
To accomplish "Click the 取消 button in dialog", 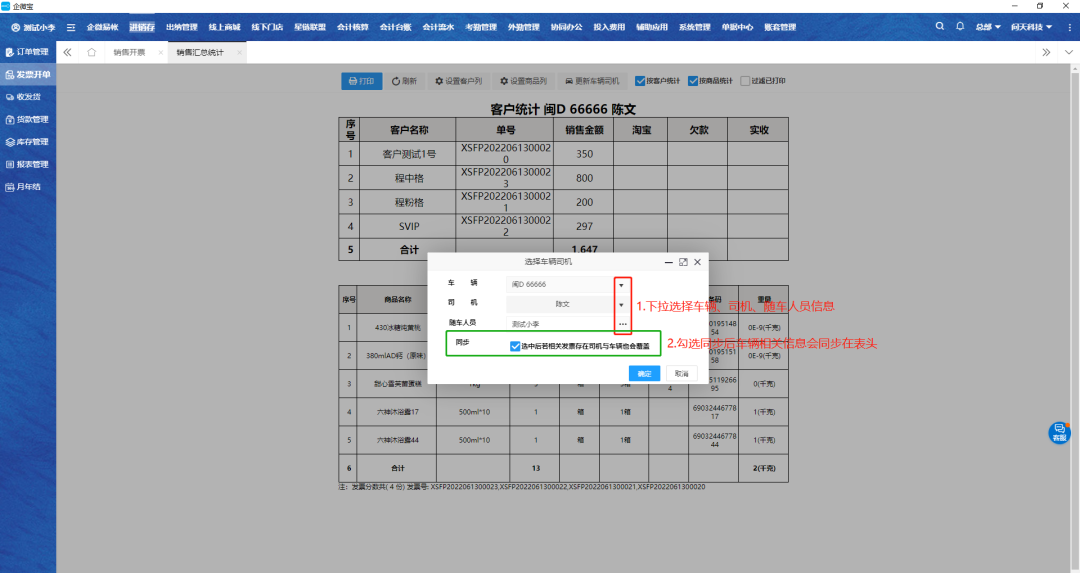I will coord(681,373).
